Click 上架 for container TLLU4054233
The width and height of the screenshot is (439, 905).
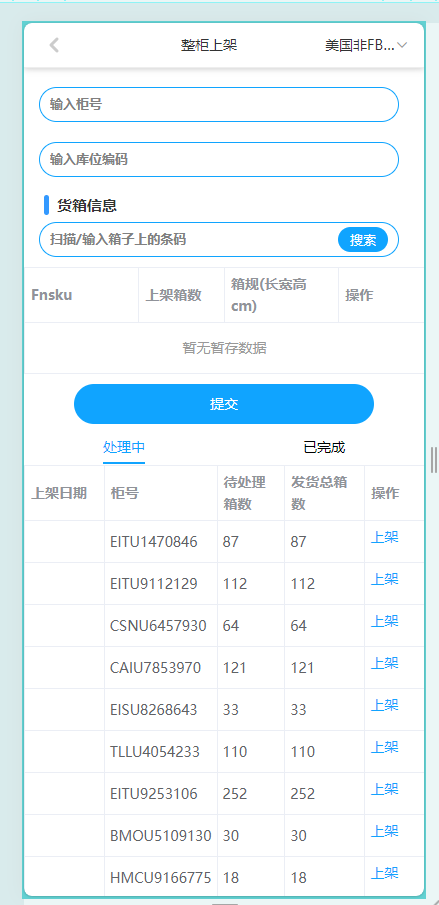coord(384,747)
